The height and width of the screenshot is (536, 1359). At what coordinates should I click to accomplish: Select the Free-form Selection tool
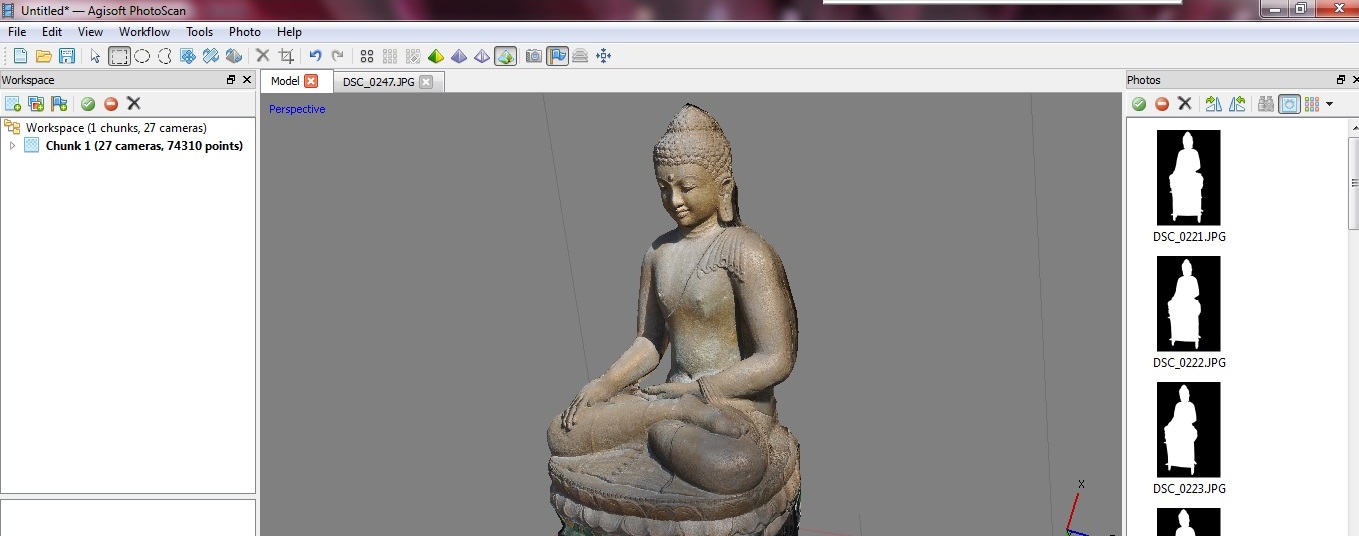(165, 56)
